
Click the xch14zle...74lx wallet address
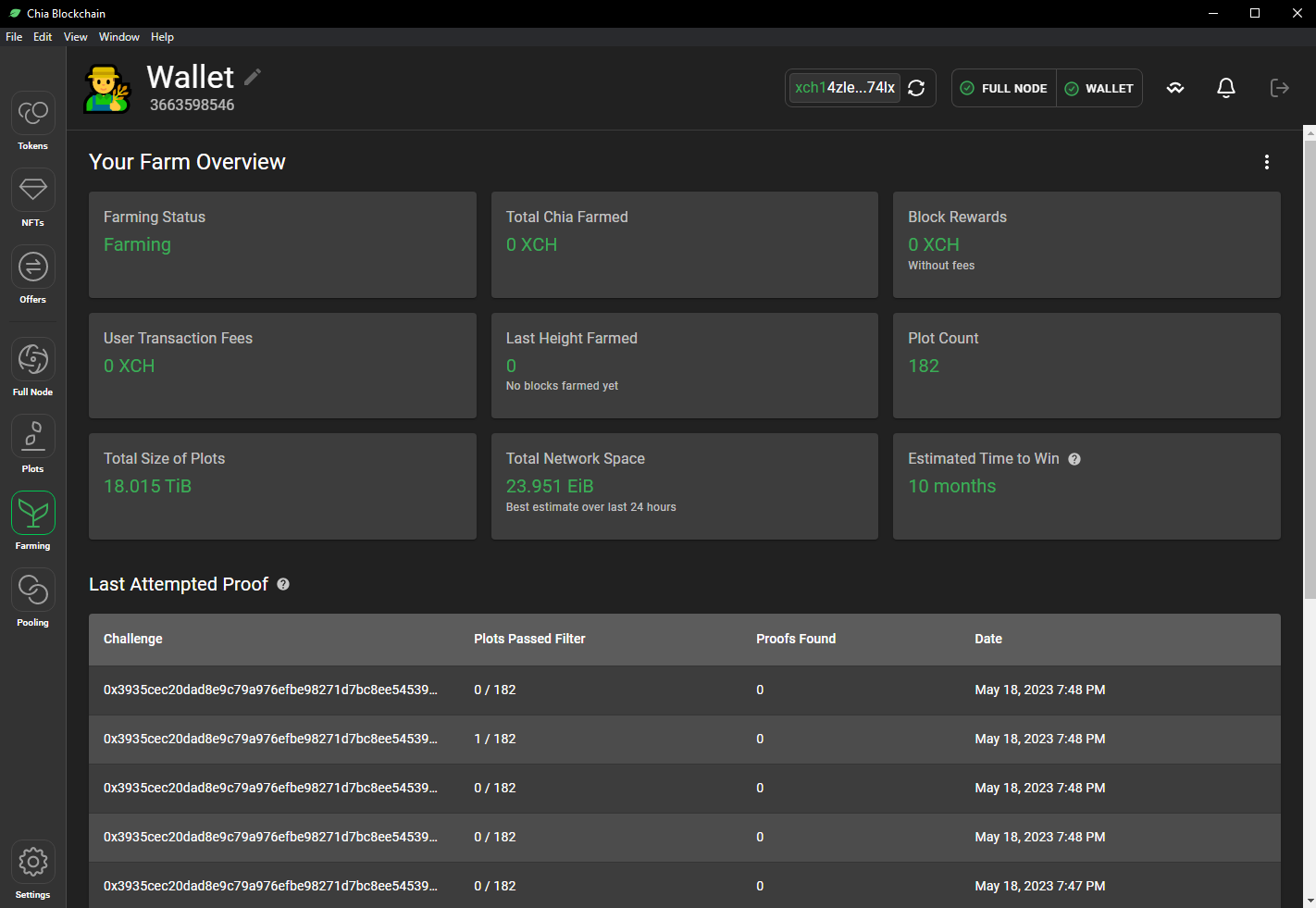pos(844,88)
